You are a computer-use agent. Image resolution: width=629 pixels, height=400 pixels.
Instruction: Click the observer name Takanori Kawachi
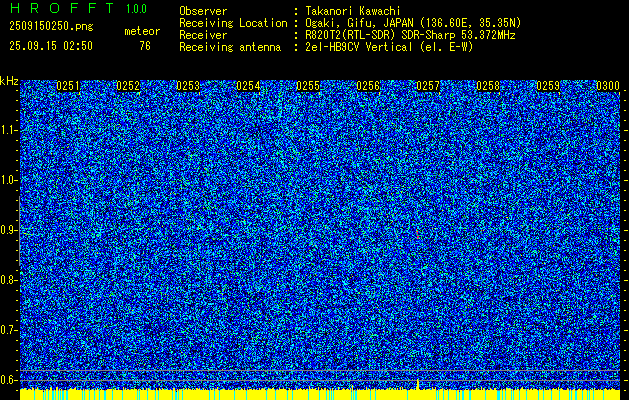pyautogui.click(x=353, y=11)
